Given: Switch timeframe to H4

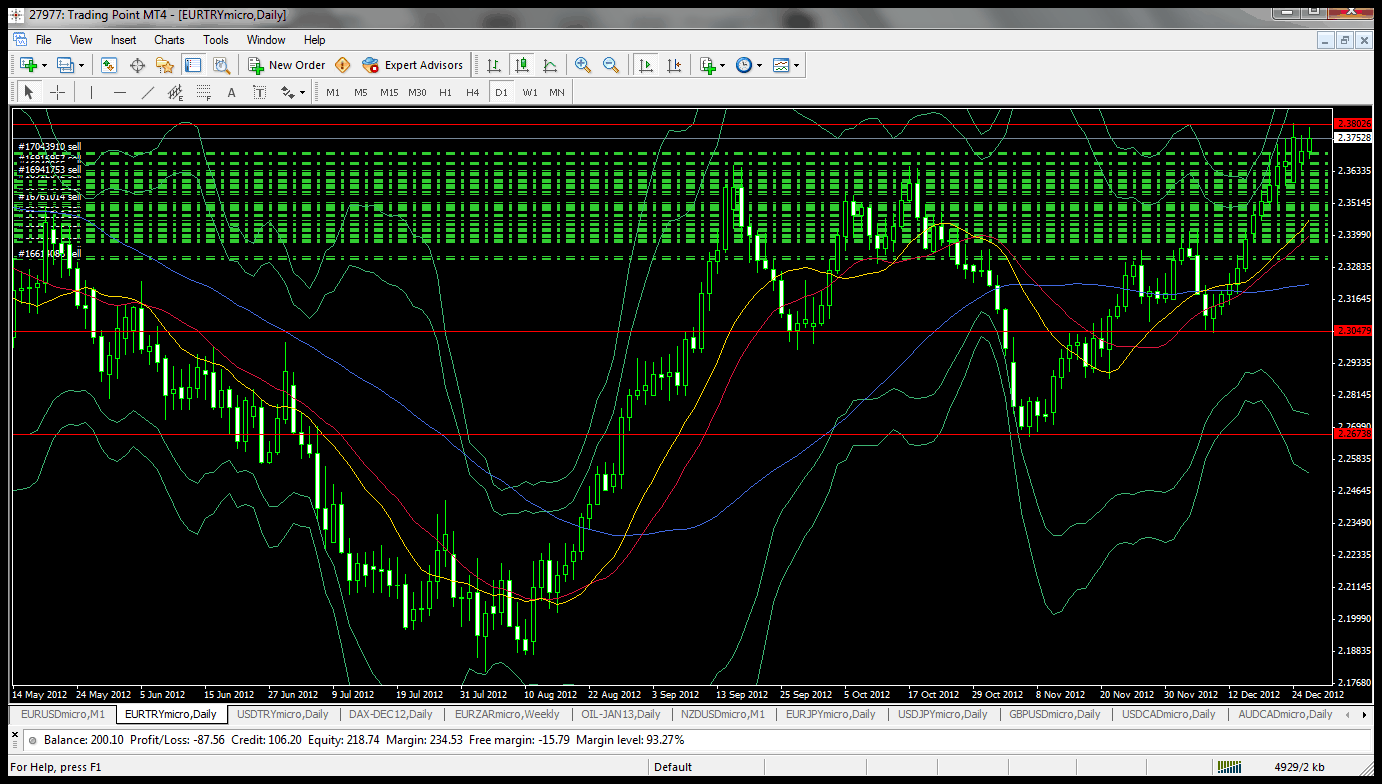Looking at the screenshot, I should (x=473, y=92).
